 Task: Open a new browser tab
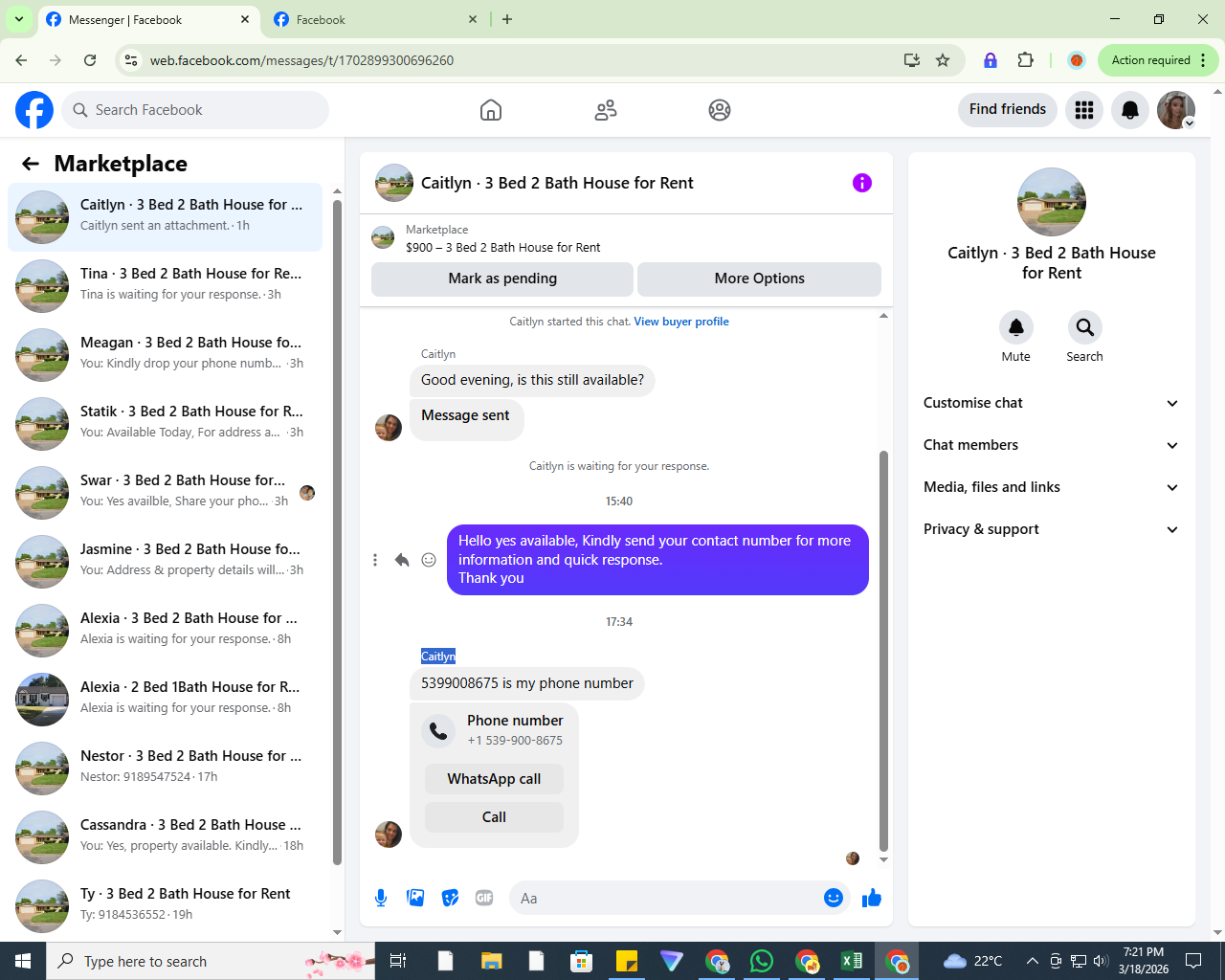coord(507,19)
